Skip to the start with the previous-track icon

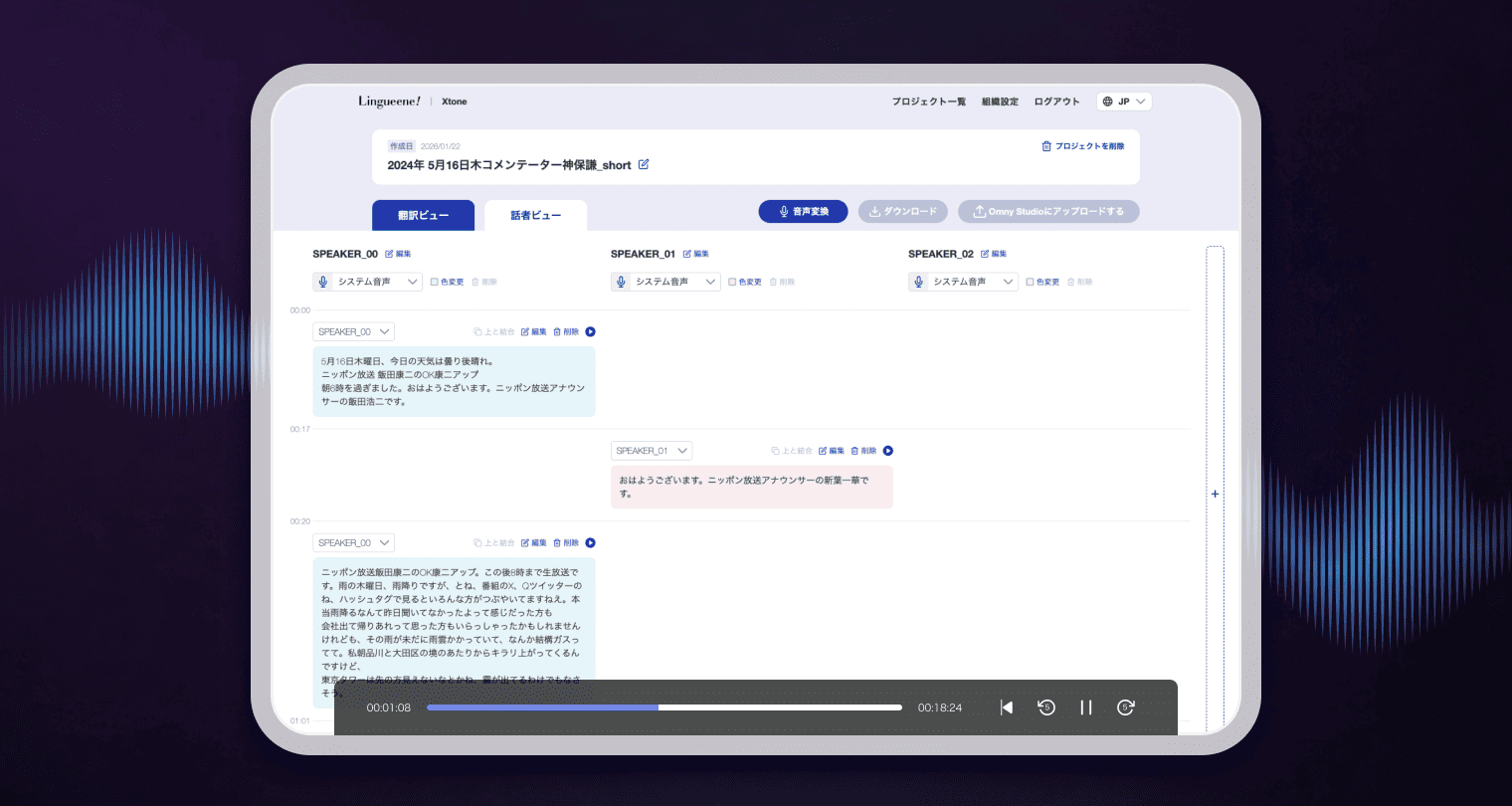1007,707
